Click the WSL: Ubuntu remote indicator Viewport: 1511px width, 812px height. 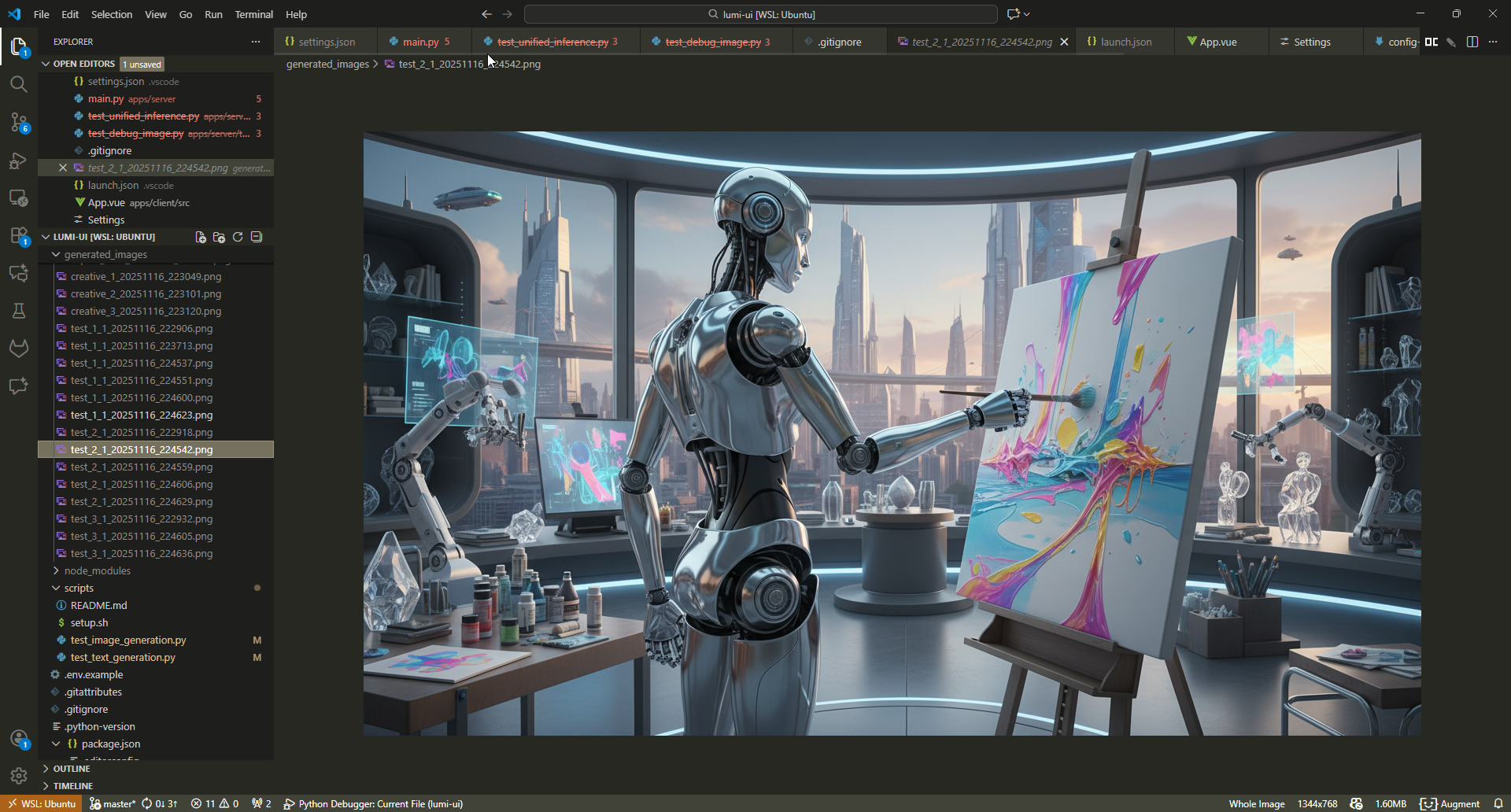[42, 803]
